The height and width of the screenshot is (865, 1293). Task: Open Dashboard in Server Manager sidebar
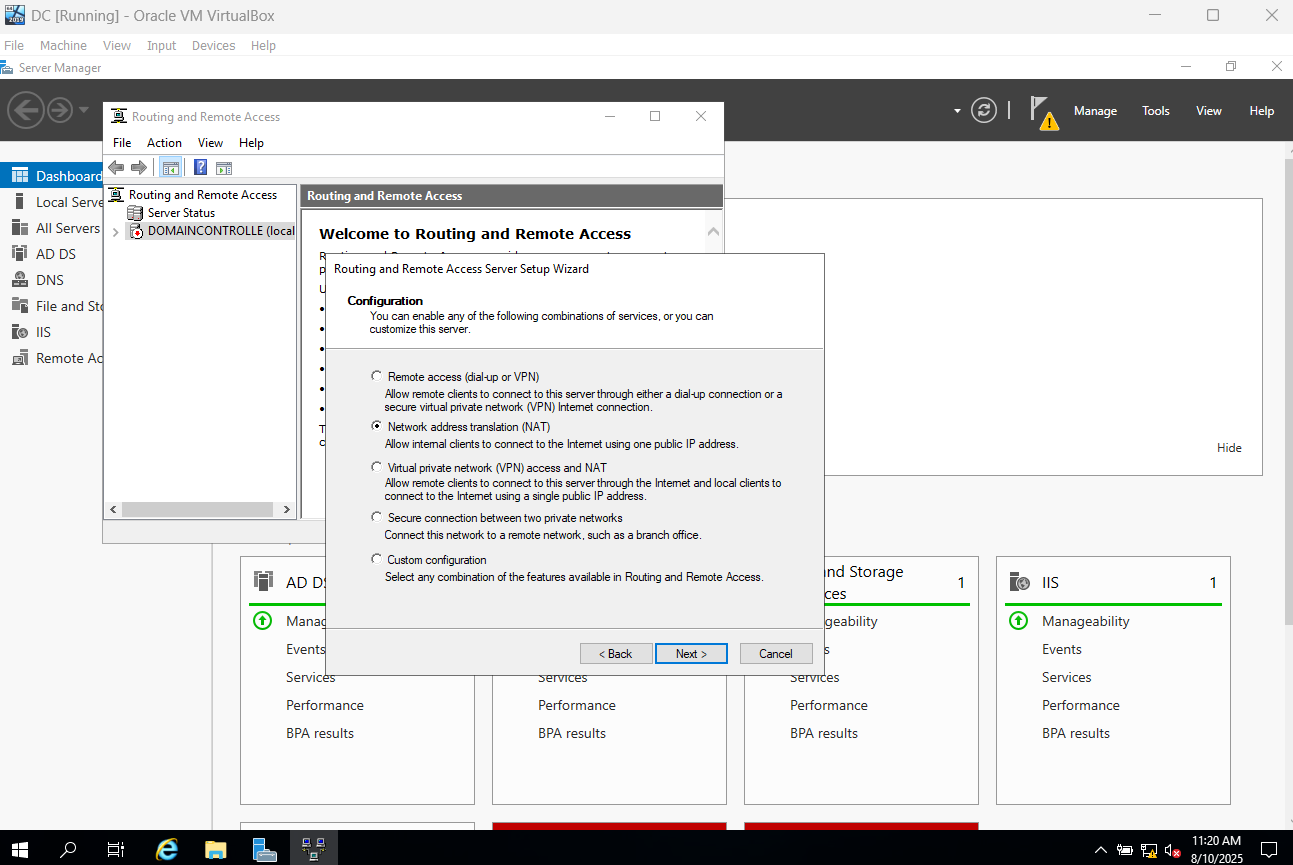[52, 176]
